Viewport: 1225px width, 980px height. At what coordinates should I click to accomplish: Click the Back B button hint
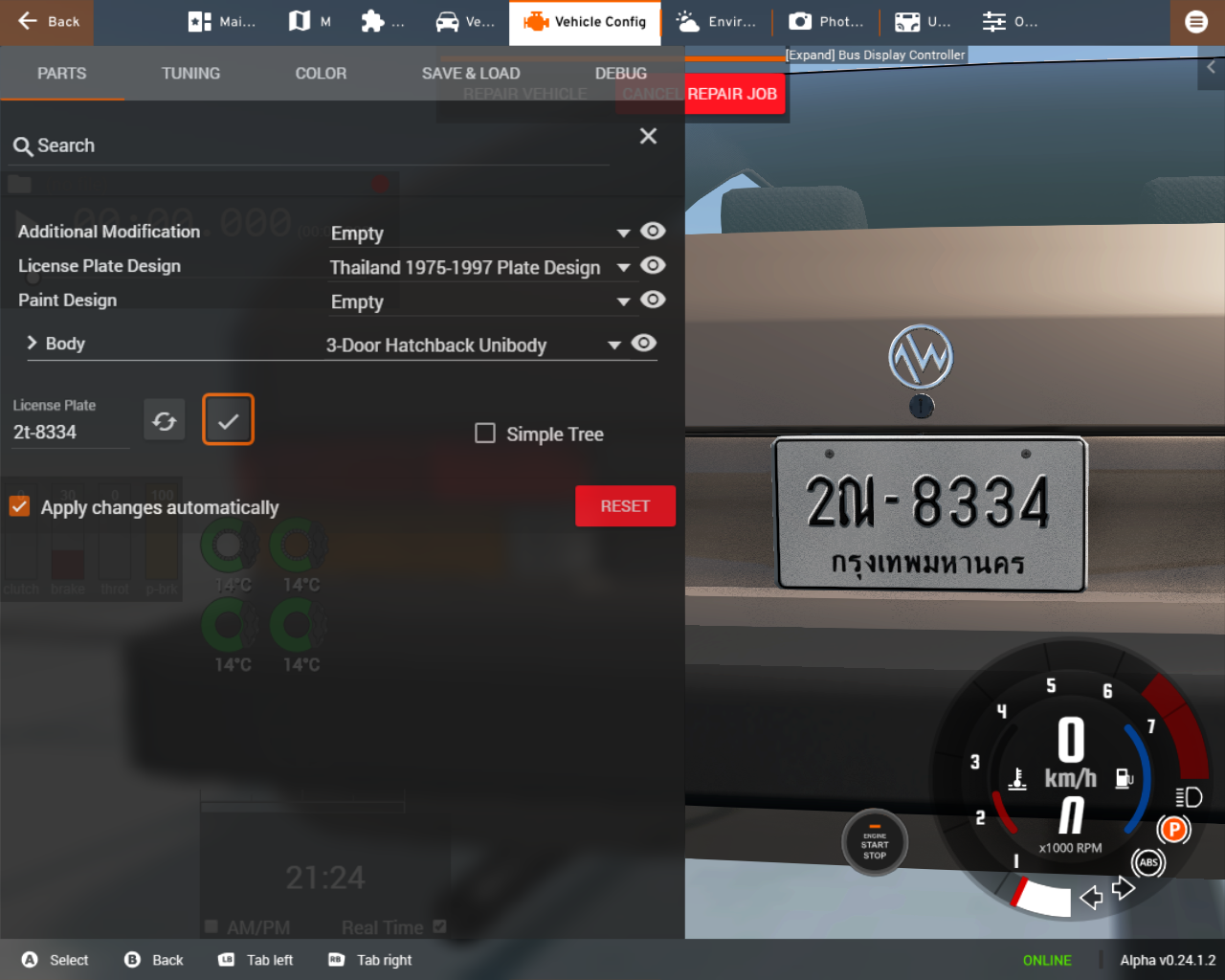pos(154,960)
